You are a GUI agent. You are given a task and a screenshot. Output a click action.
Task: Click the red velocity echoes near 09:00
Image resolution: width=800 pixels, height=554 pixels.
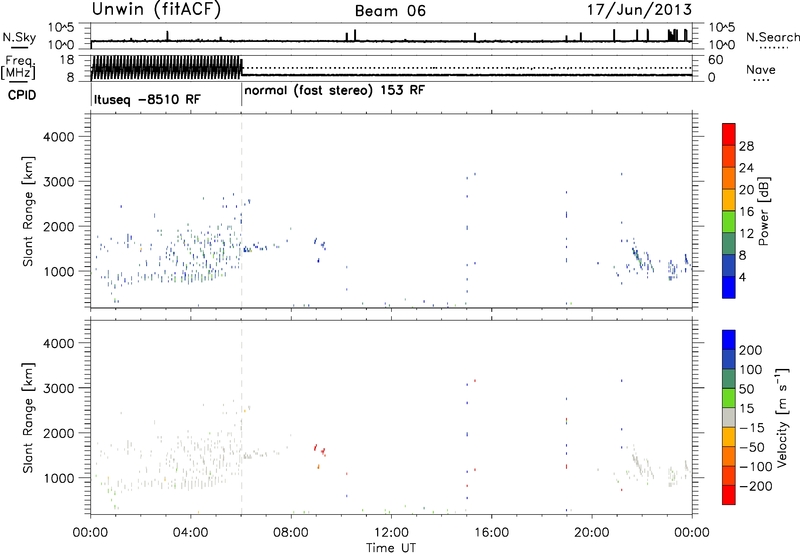point(319,450)
